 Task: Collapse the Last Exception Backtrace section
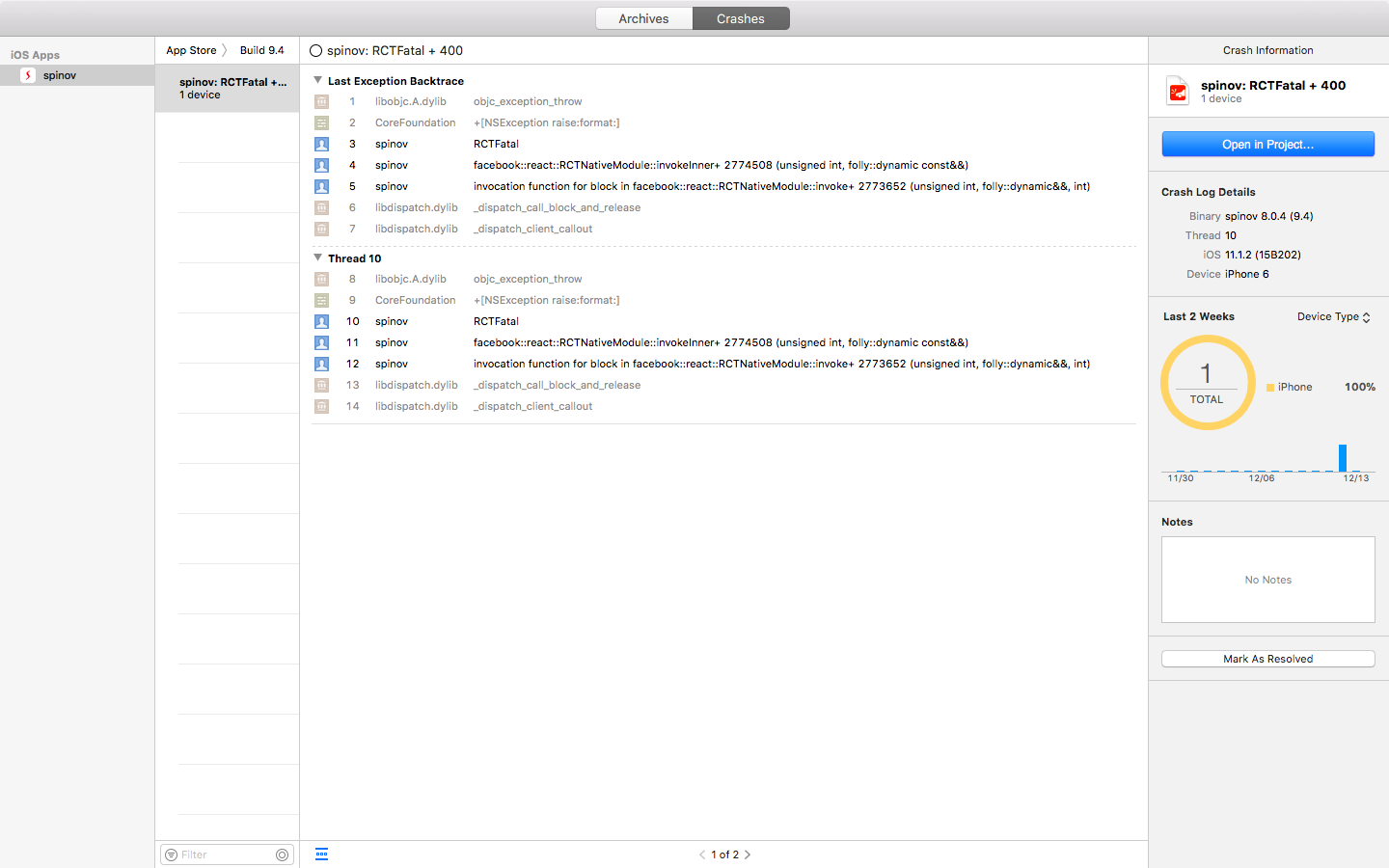[317, 80]
